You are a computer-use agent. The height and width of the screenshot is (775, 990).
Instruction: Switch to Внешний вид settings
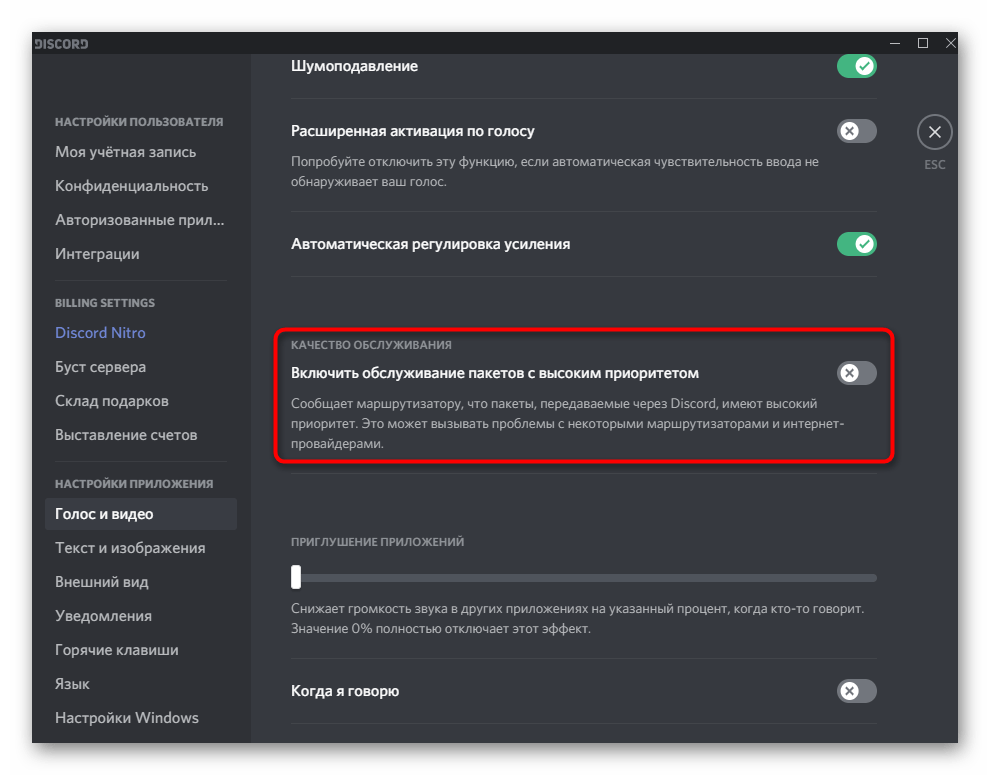click(102, 582)
